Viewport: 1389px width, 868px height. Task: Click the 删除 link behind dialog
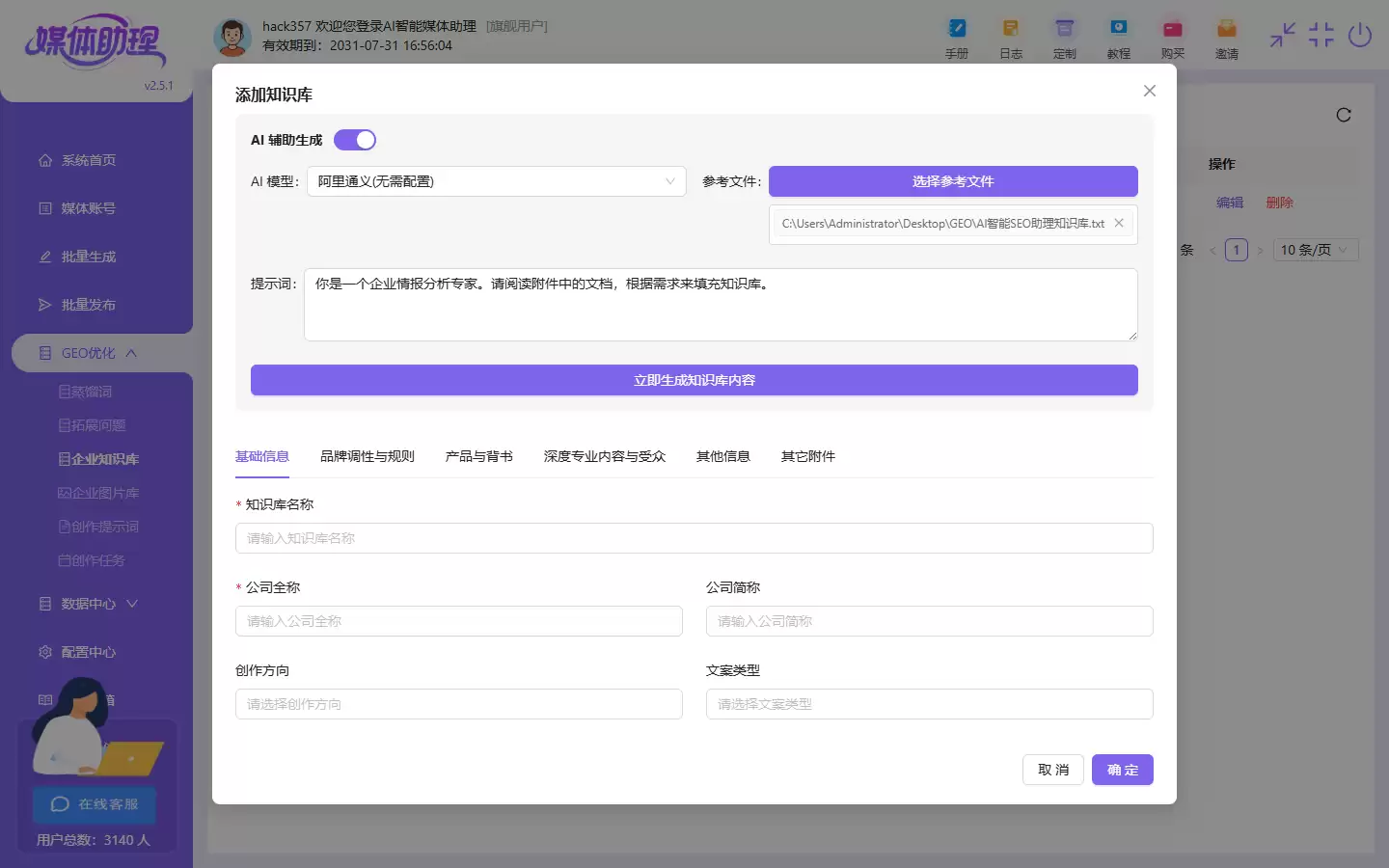tap(1280, 203)
